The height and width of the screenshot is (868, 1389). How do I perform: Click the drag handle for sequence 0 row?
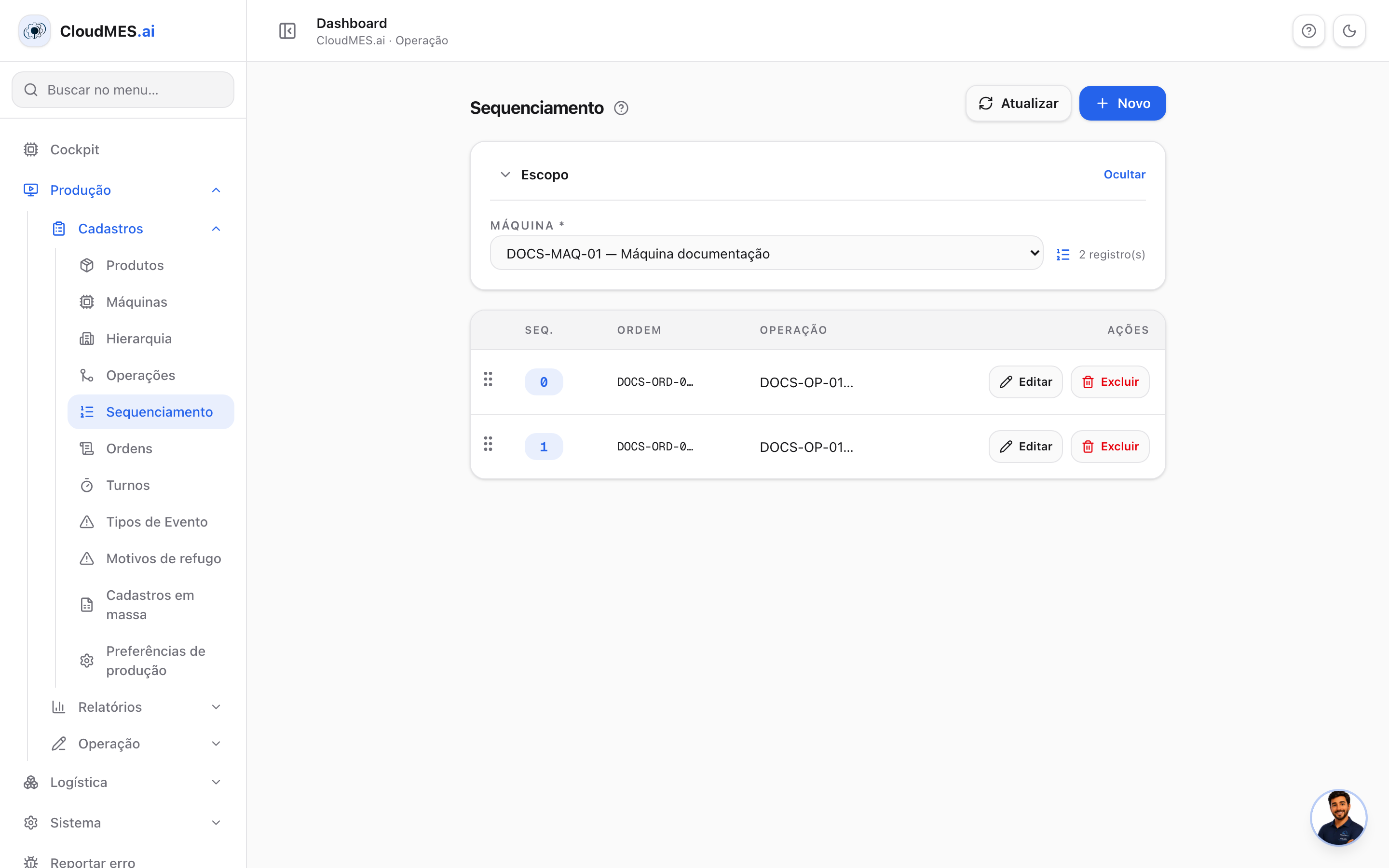pyautogui.click(x=488, y=379)
